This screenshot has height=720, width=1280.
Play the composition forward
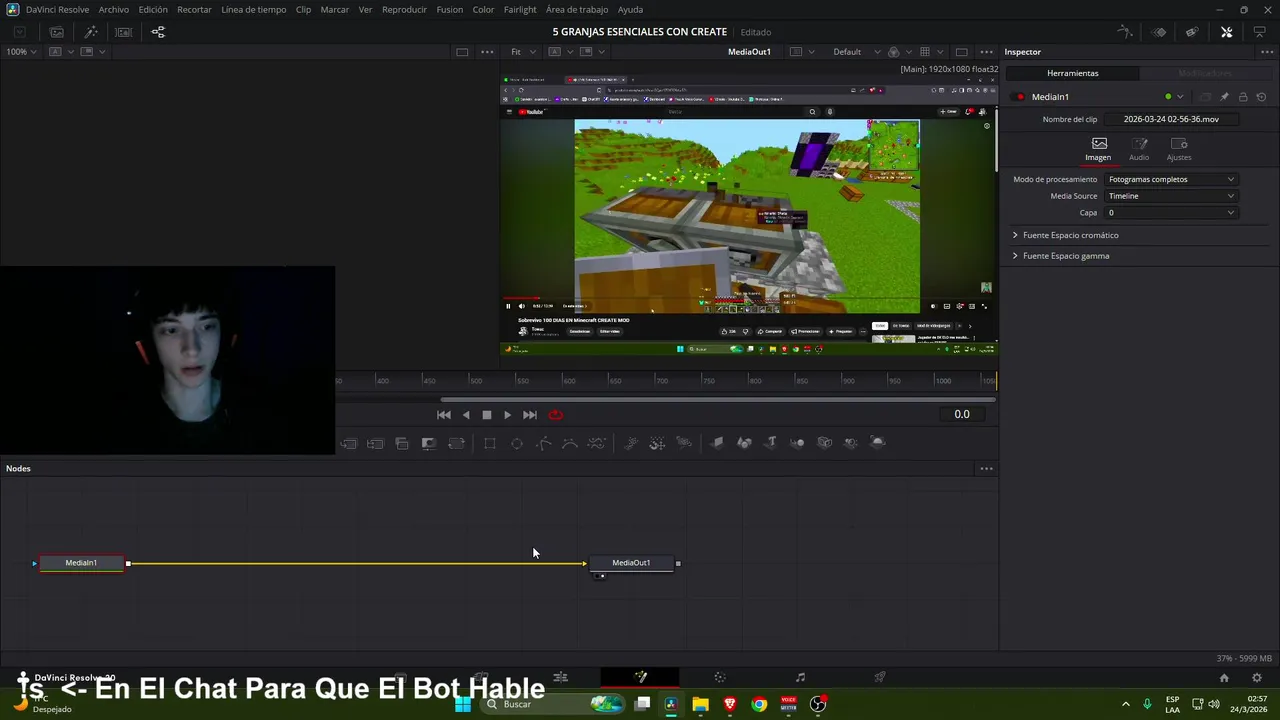[x=507, y=415]
